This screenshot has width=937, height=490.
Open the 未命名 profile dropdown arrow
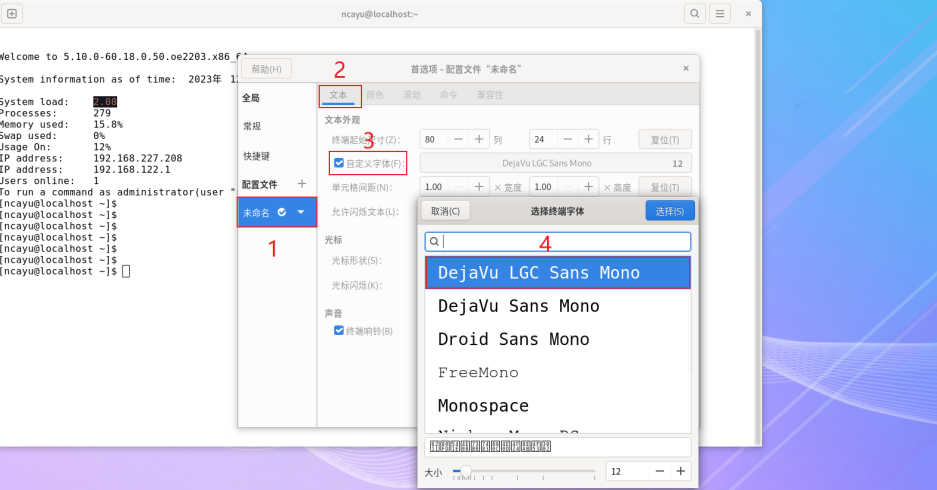301,212
